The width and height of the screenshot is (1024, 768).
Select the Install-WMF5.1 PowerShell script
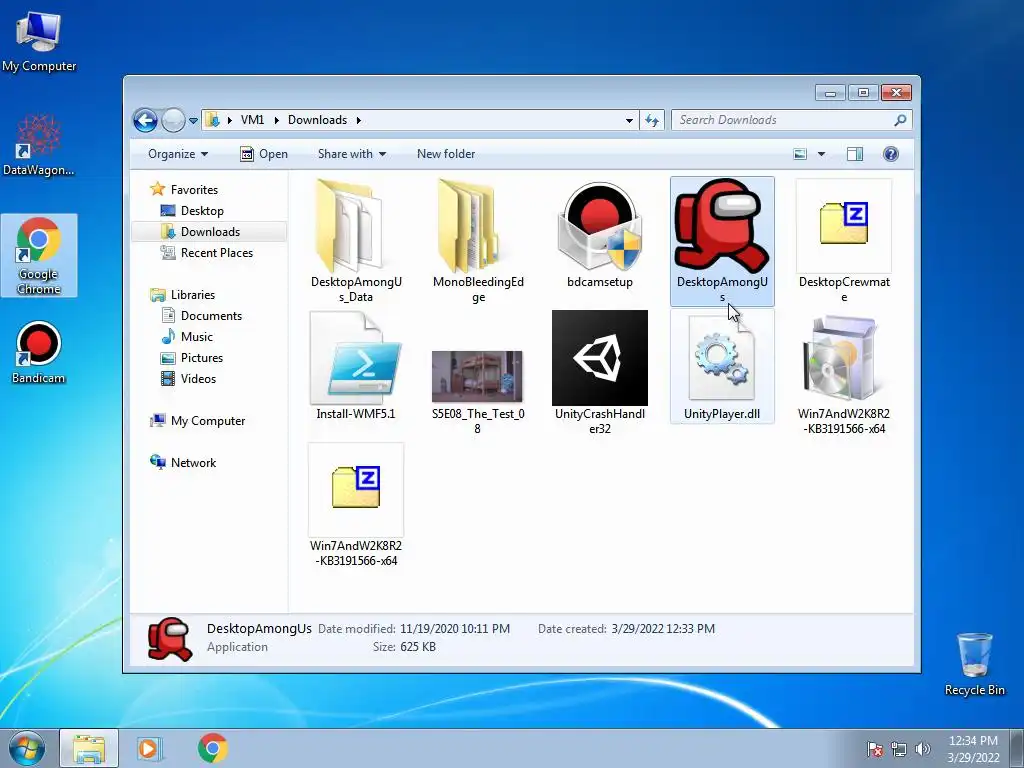coord(356,366)
